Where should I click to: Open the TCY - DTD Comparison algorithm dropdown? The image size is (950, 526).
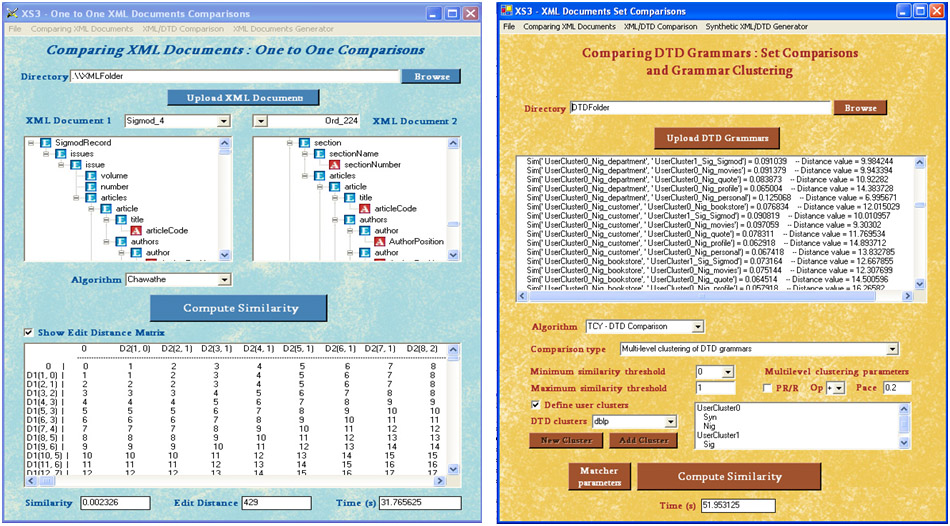pyautogui.click(x=697, y=327)
